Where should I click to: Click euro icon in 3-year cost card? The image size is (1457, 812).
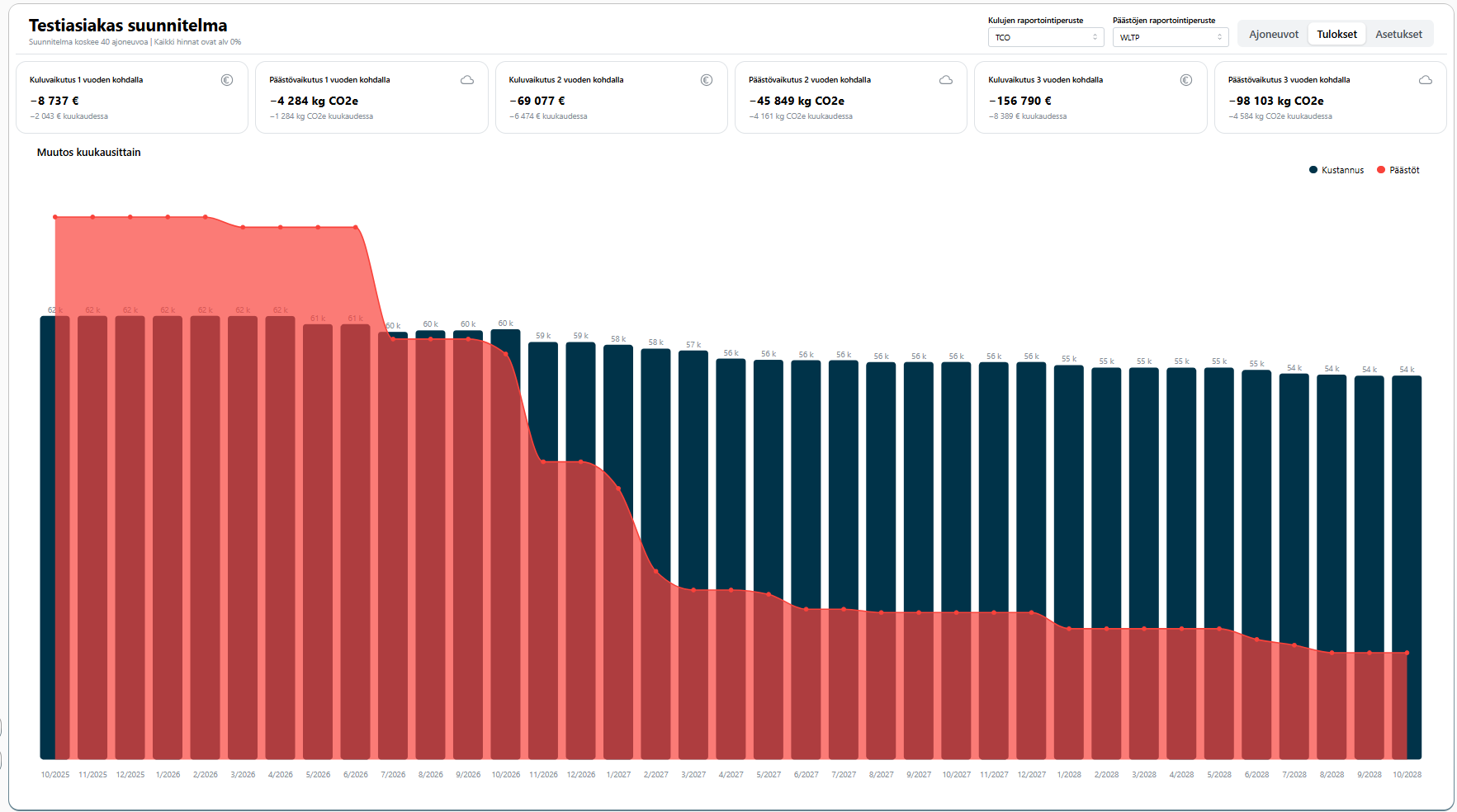(x=1186, y=80)
